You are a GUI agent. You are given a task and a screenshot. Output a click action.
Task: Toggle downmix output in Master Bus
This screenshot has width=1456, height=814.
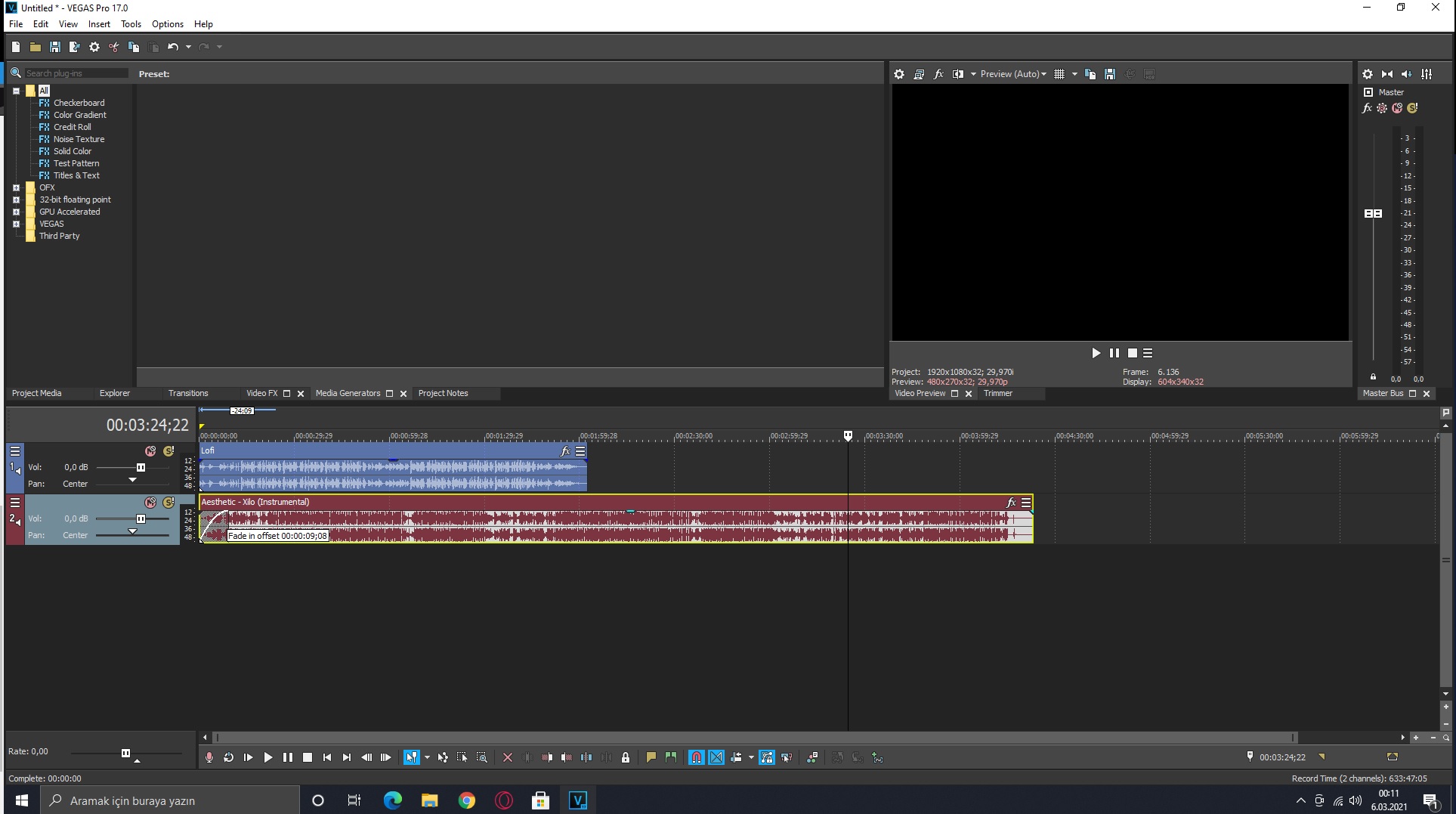(x=1387, y=74)
